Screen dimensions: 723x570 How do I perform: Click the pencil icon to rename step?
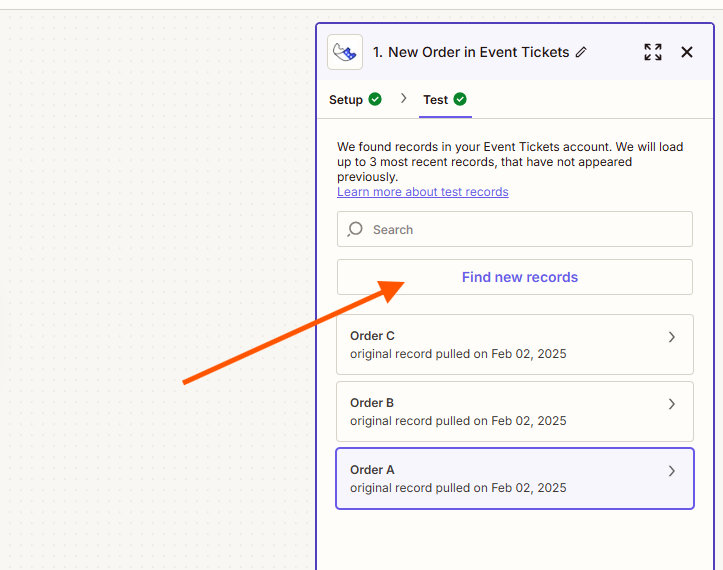coord(582,52)
